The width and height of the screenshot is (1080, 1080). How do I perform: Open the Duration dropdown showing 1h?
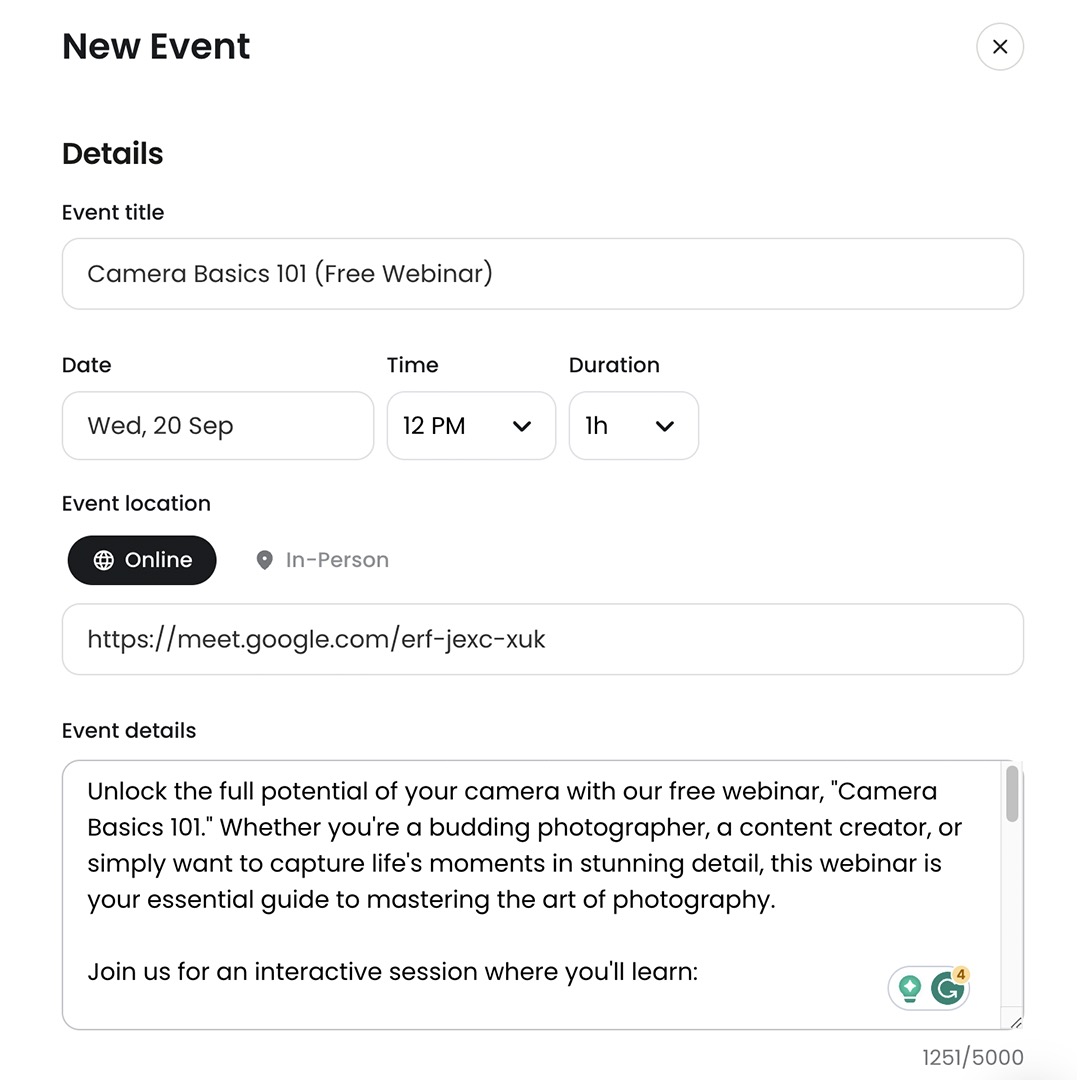(x=633, y=426)
